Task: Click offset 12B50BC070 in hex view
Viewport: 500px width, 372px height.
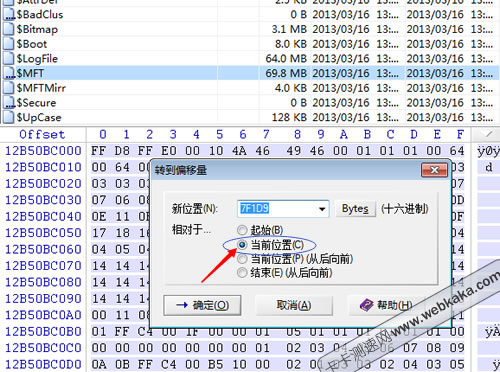Action: 43,266
